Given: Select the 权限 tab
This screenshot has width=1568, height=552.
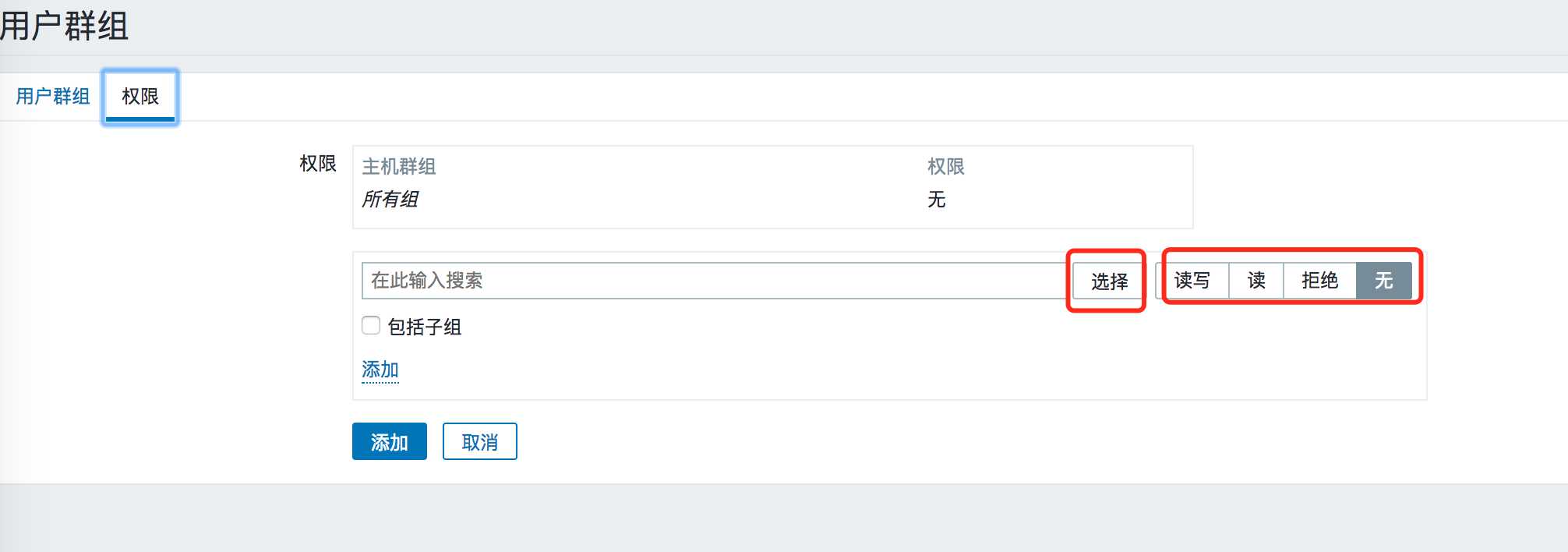Looking at the screenshot, I should click(x=140, y=97).
